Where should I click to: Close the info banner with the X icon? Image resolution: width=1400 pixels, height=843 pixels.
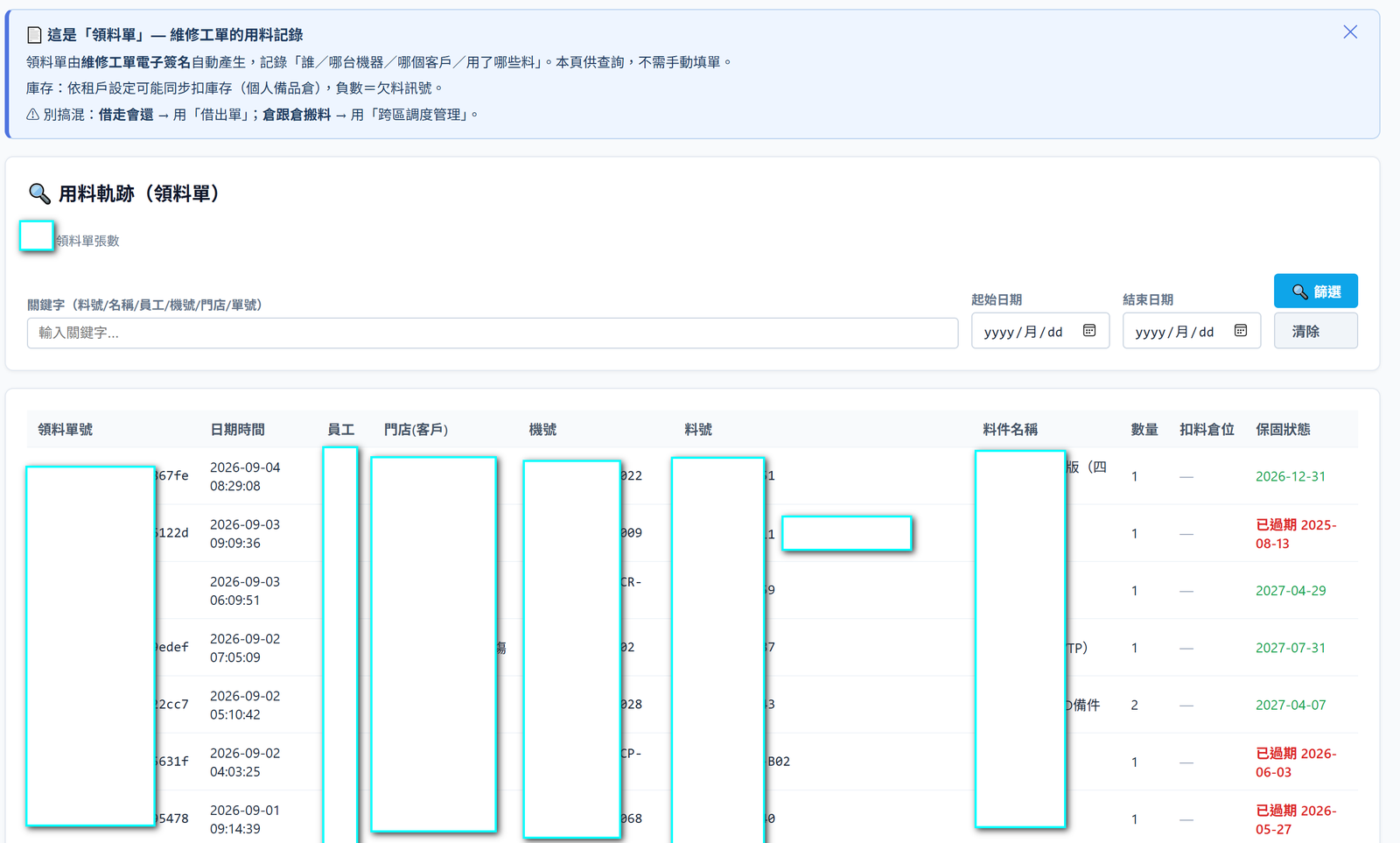pyautogui.click(x=1350, y=32)
